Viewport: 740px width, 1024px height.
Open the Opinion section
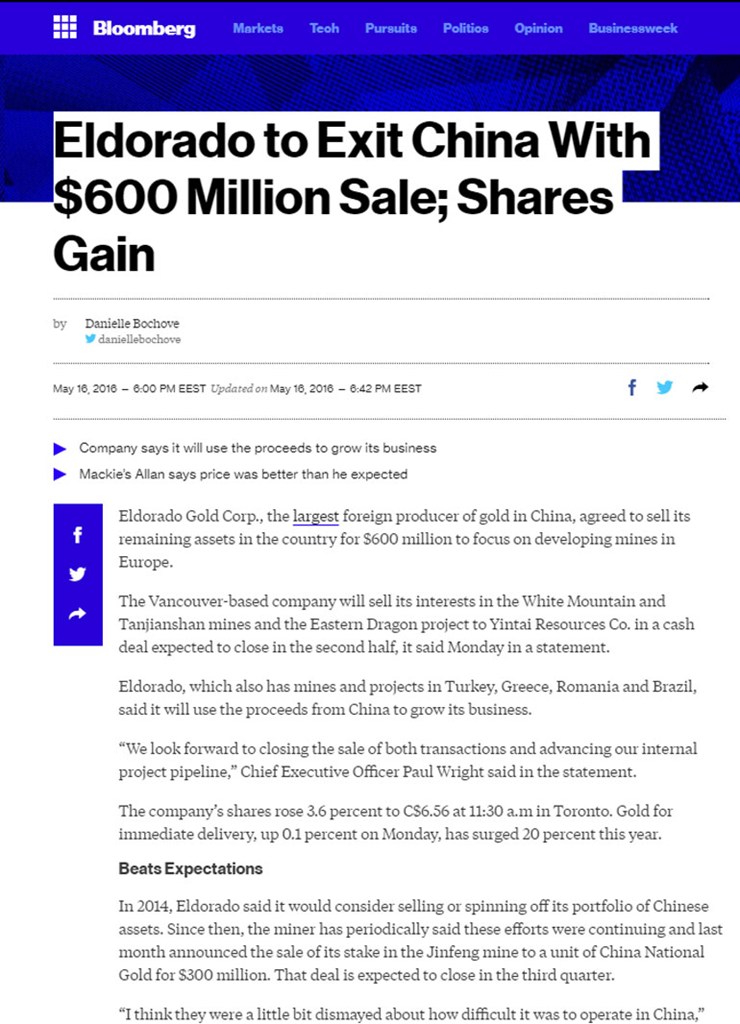(538, 29)
